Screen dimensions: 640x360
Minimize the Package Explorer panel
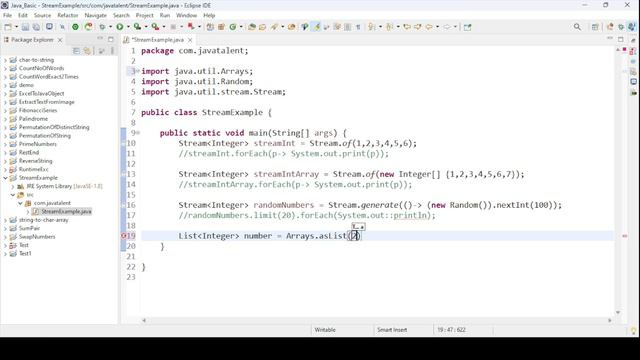pos(100,39)
